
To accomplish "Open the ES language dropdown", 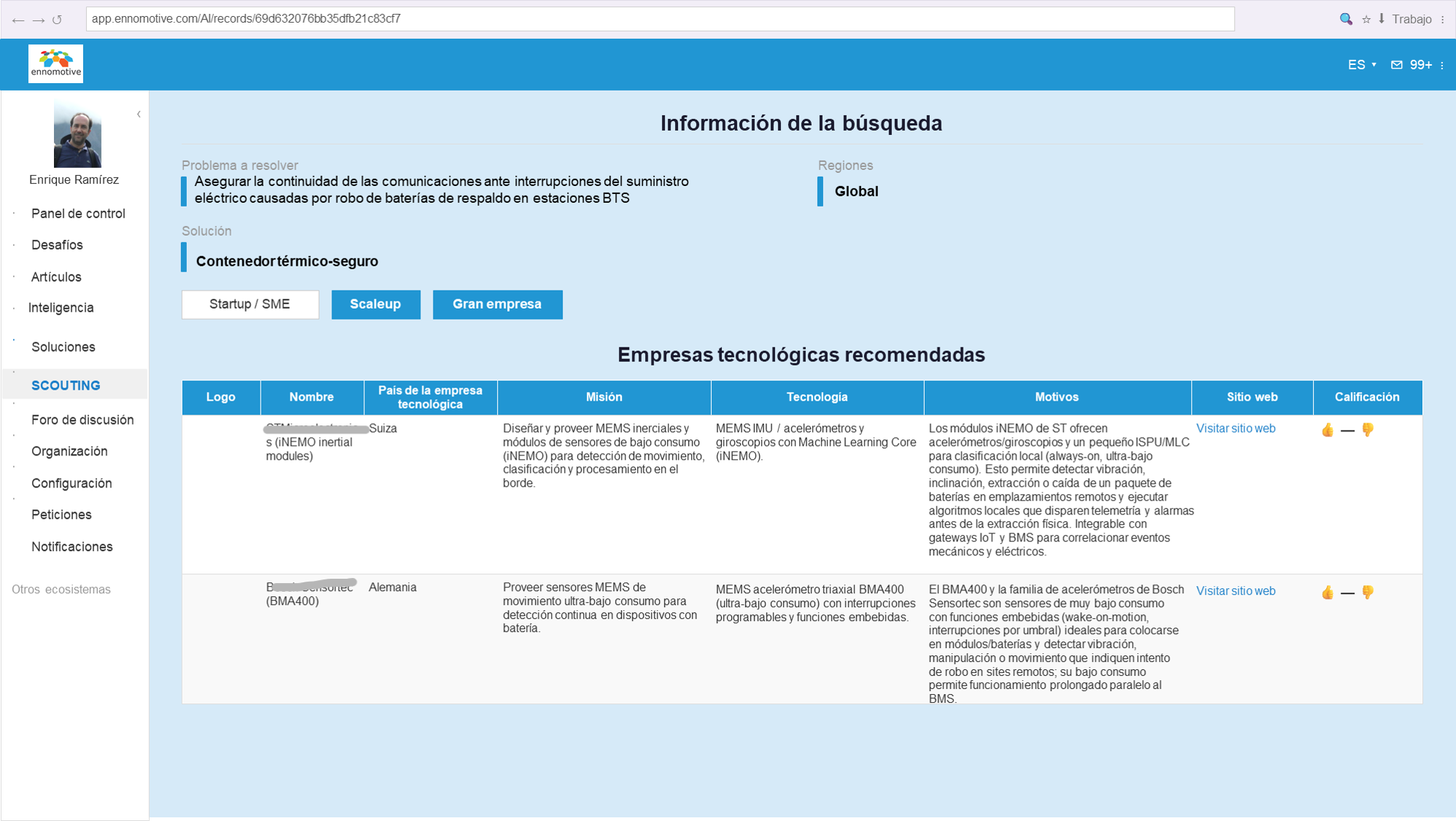I will click(x=1362, y=65).
